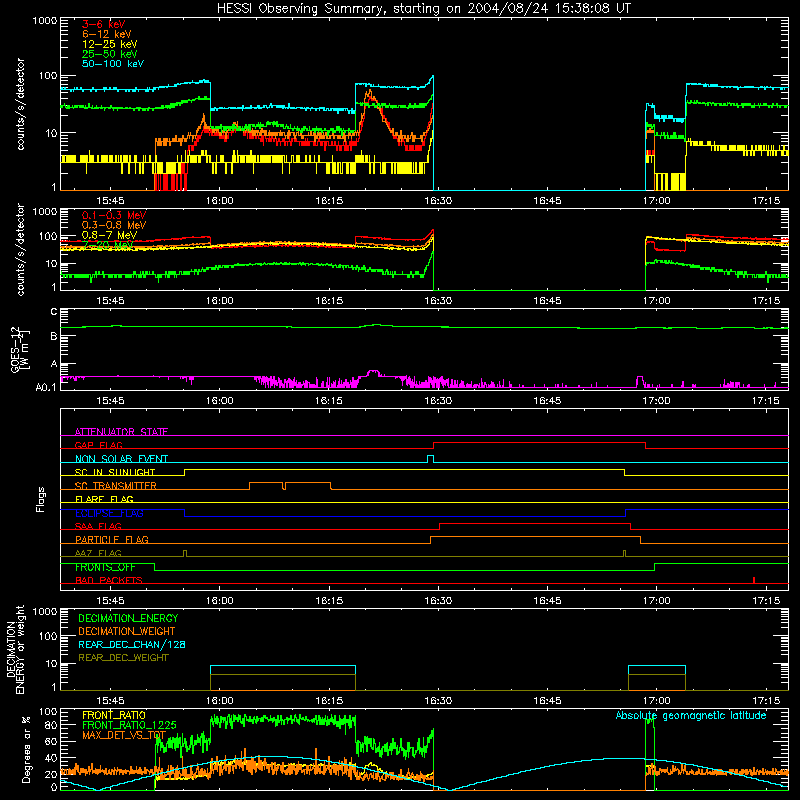Click the 7-20 MeV legend entry
The height and width of the screenshot is (800, 800).
tap(108, 245)
